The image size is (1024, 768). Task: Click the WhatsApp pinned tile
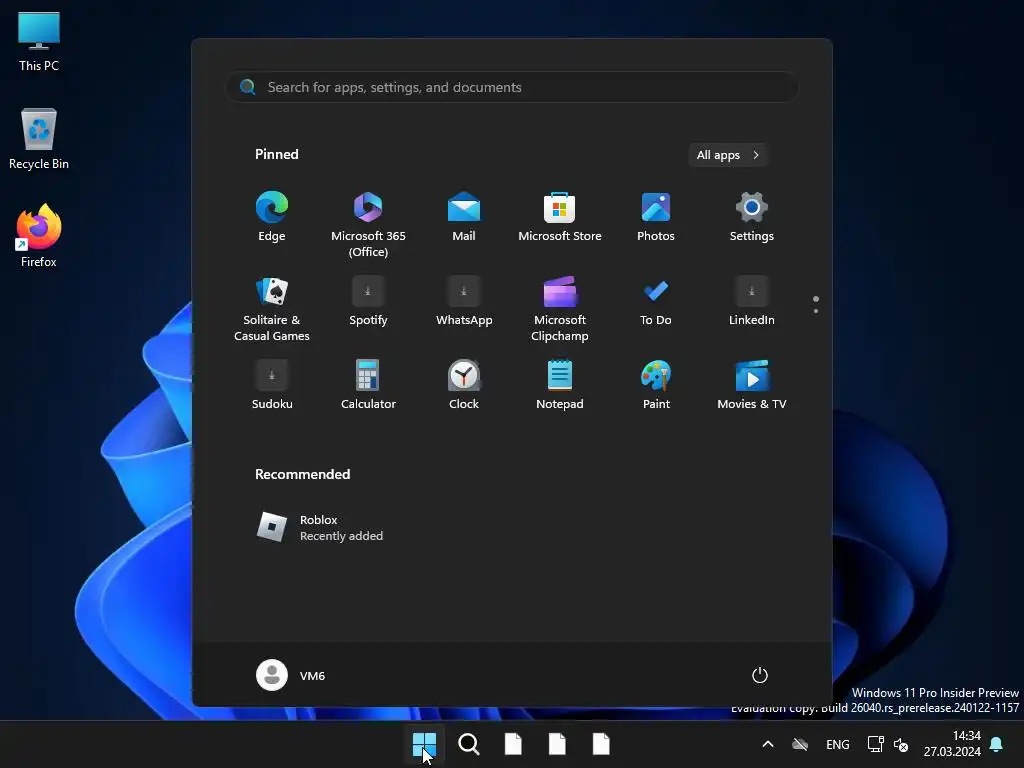(464, 301)
